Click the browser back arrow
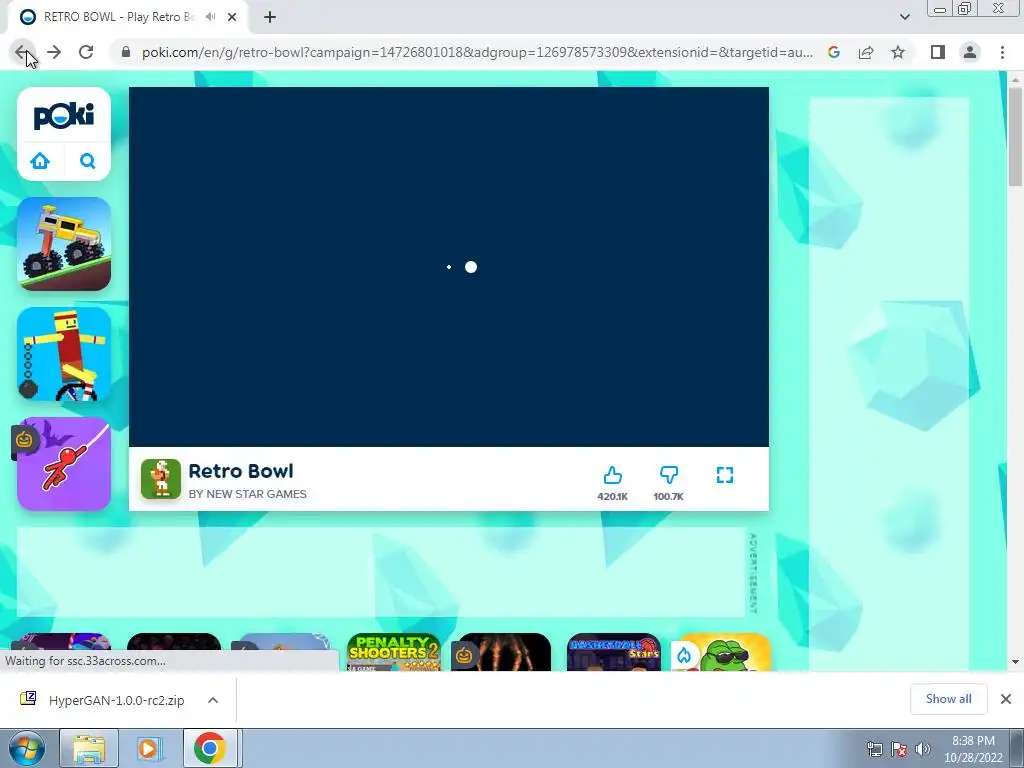This screenshot has height=768, width=1024. coord(22,52)
